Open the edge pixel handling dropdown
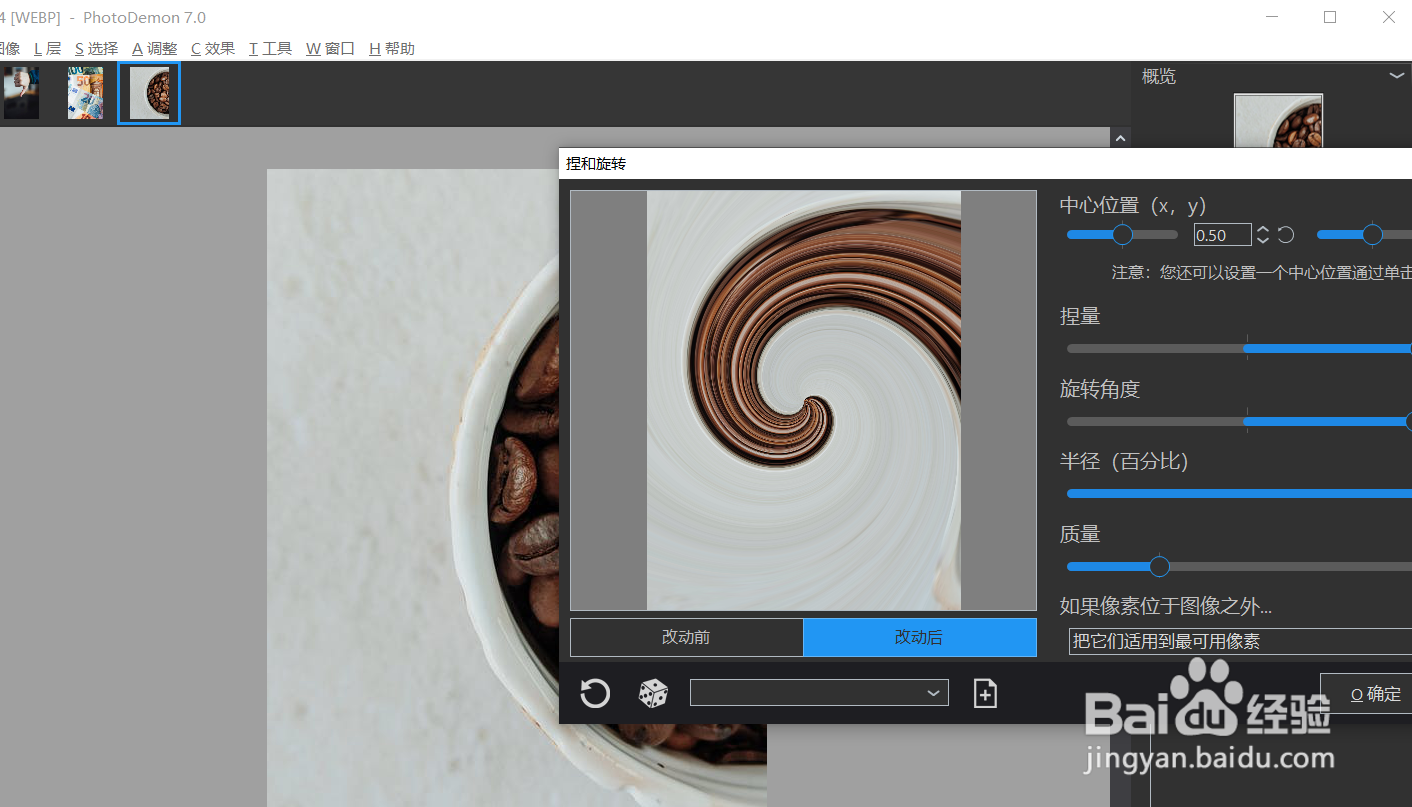 (1240, 641)
